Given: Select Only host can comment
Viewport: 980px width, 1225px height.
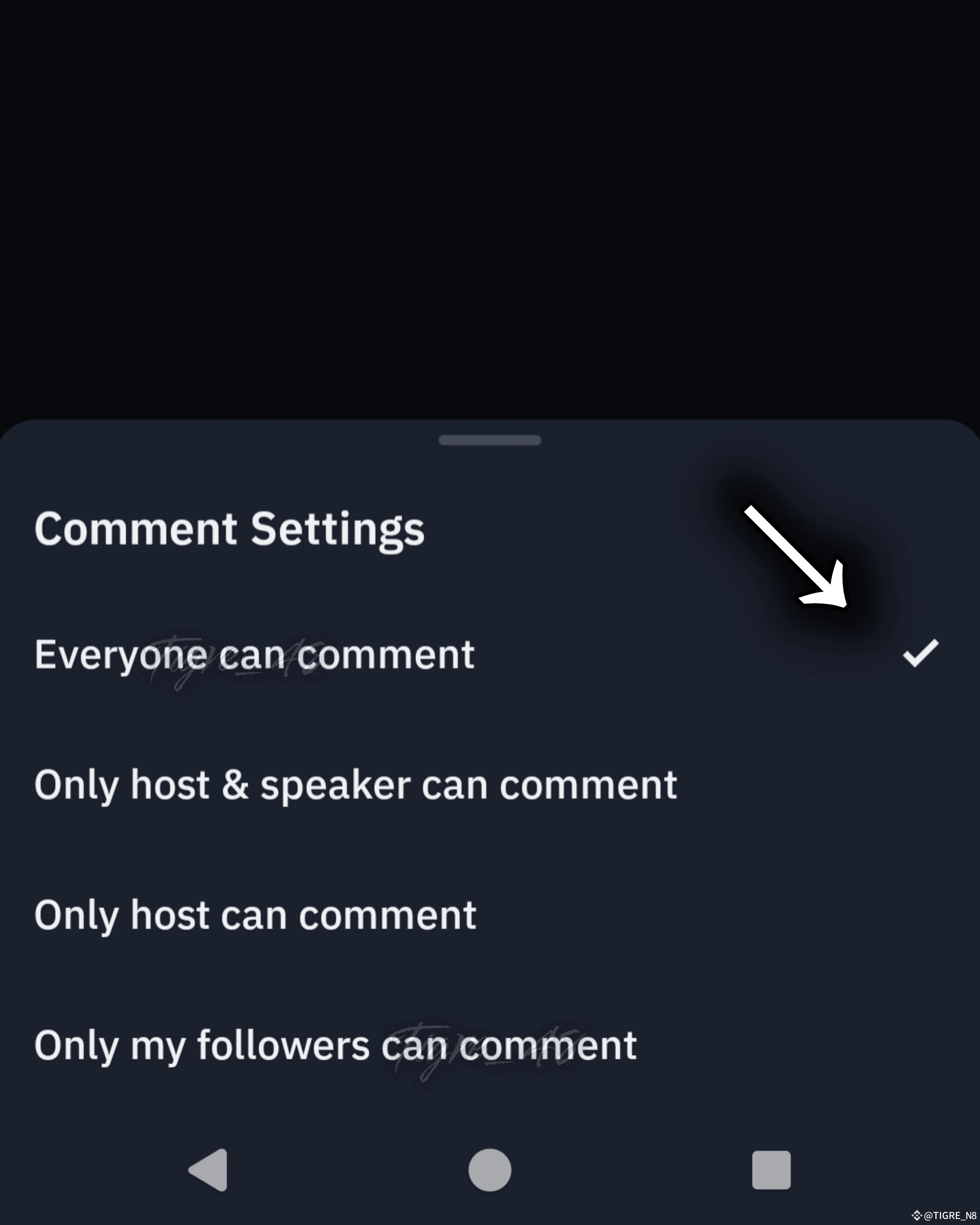Looking at the screenshot, I should point(490,915).
